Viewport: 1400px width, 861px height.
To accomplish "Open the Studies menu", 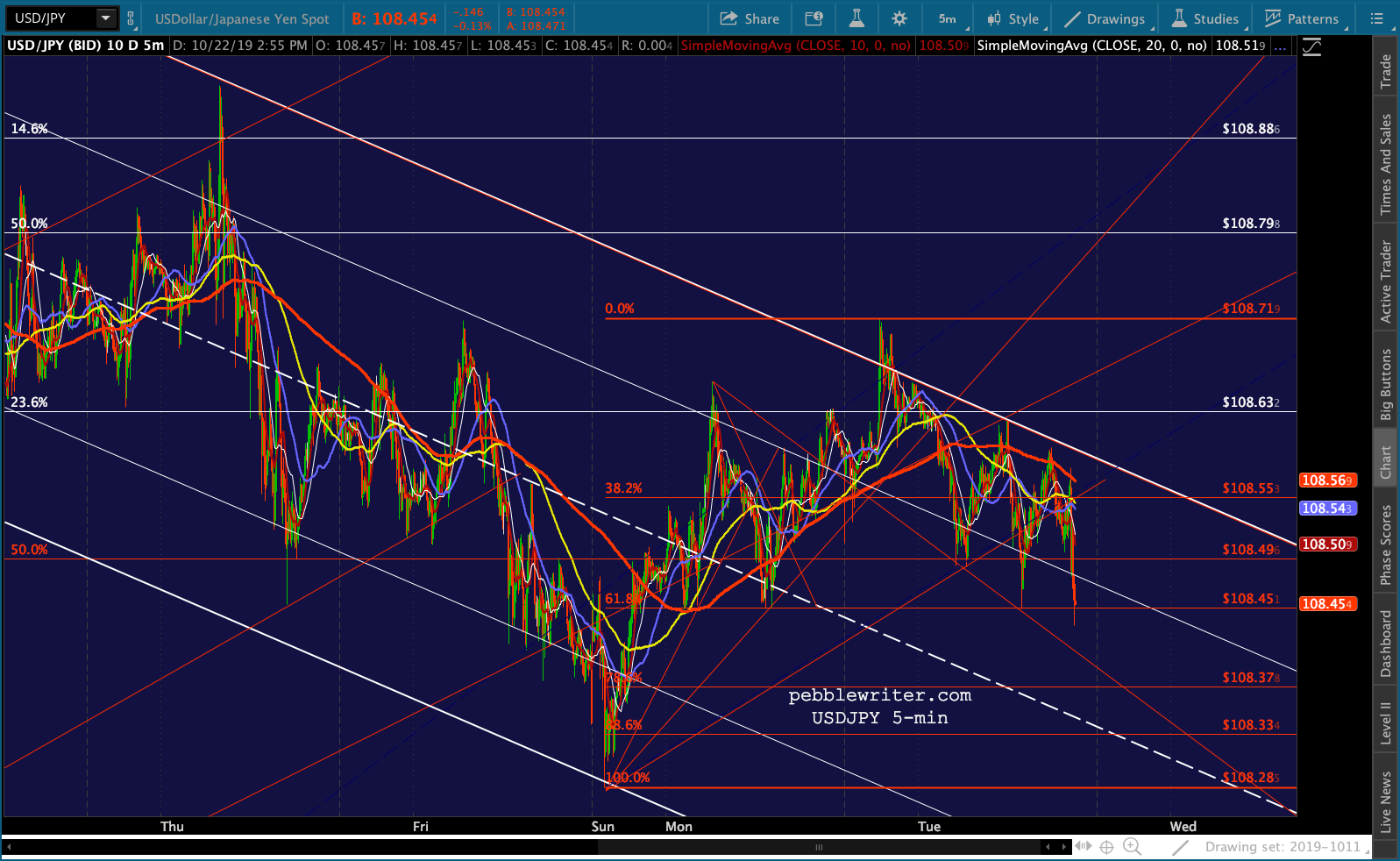I will point(1206,18).
